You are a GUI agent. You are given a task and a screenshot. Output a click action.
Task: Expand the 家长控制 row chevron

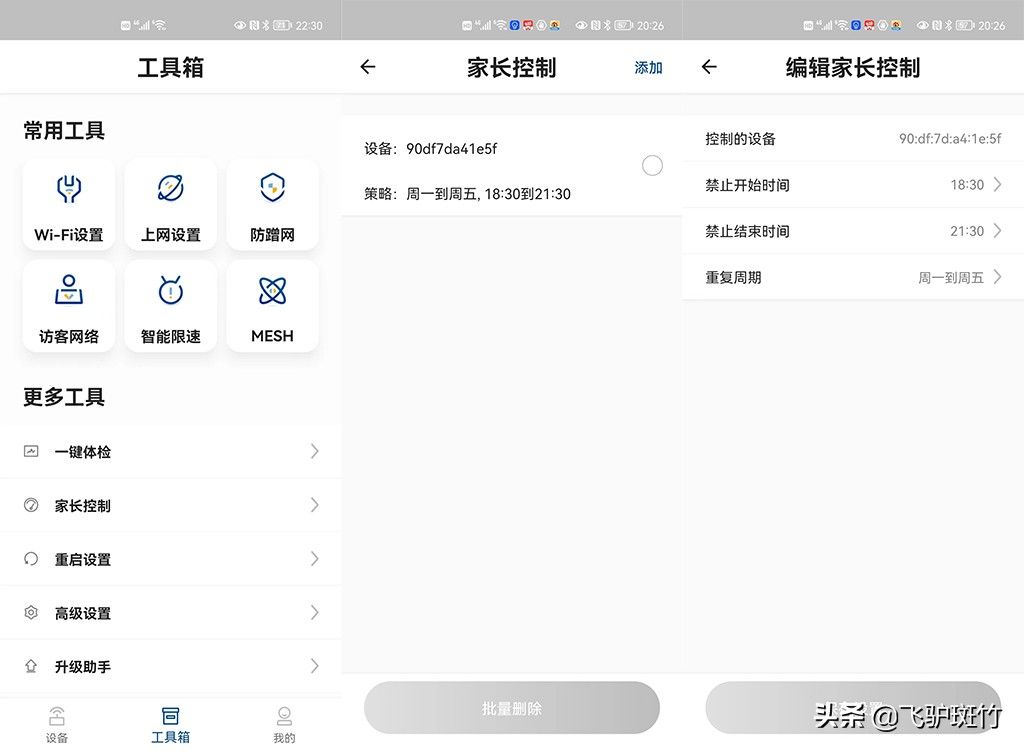click(315, 505)
